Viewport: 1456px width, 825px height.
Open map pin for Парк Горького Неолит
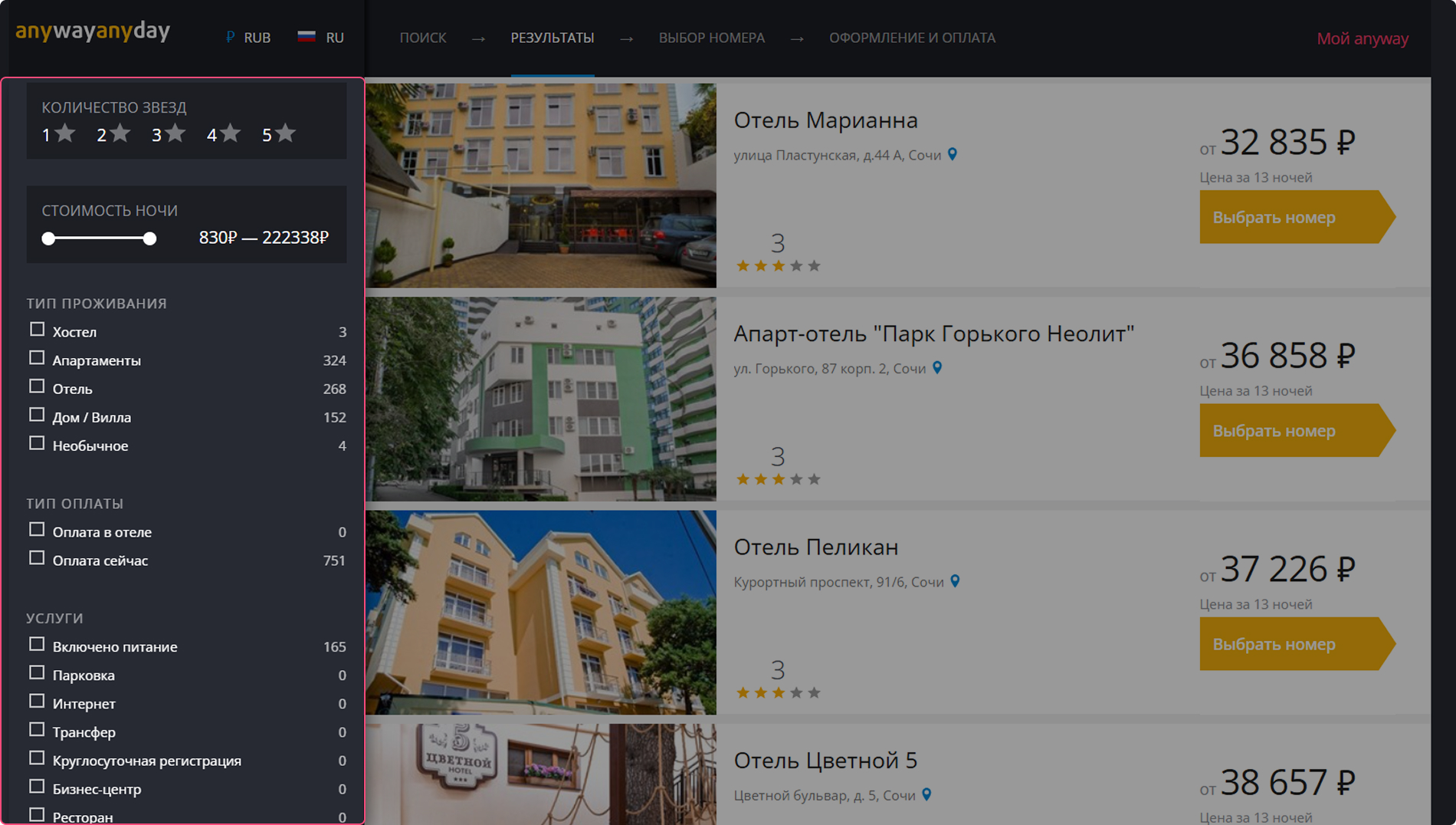[937, 369]
